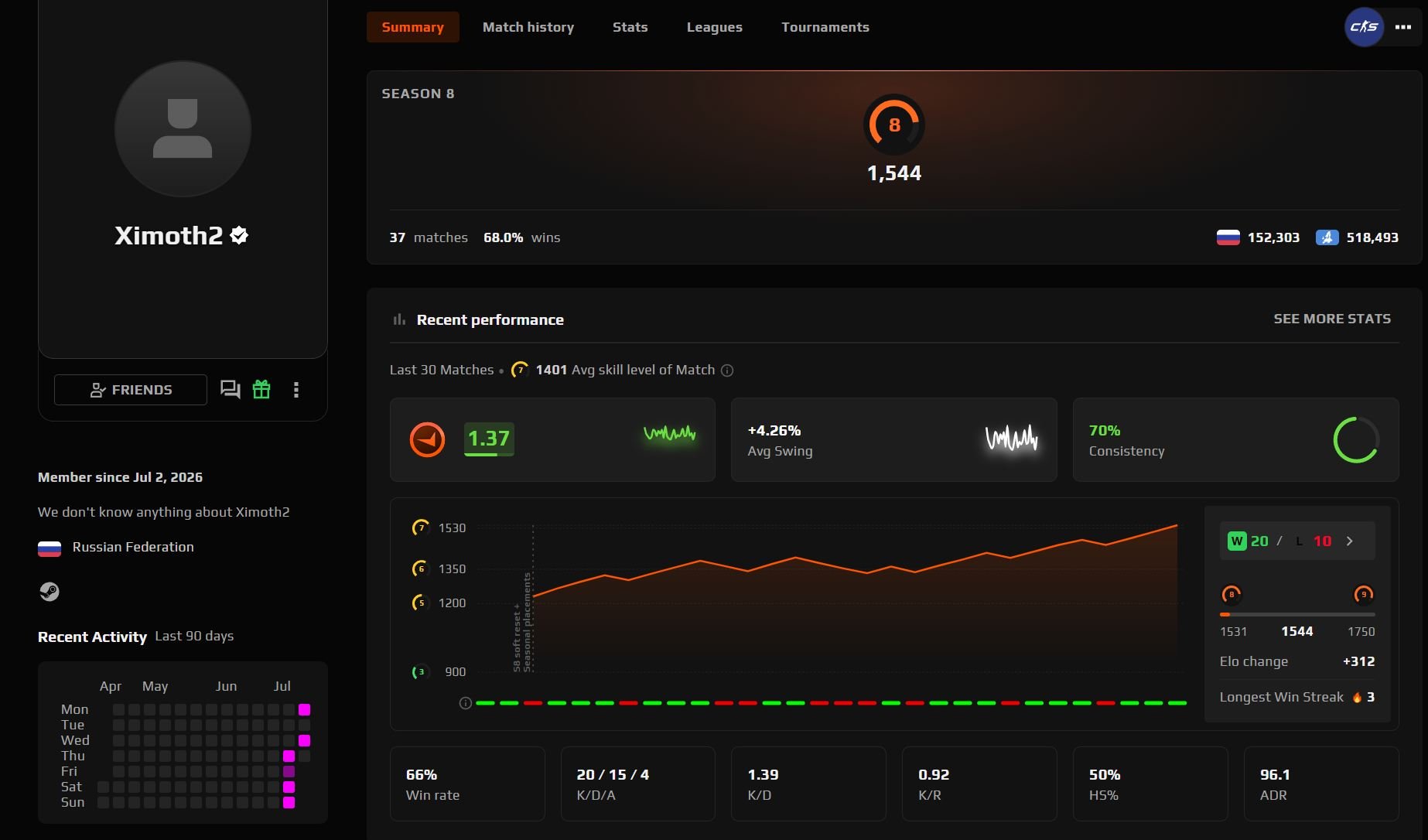Click the Recent performance bar chart icon

(399, 319)
